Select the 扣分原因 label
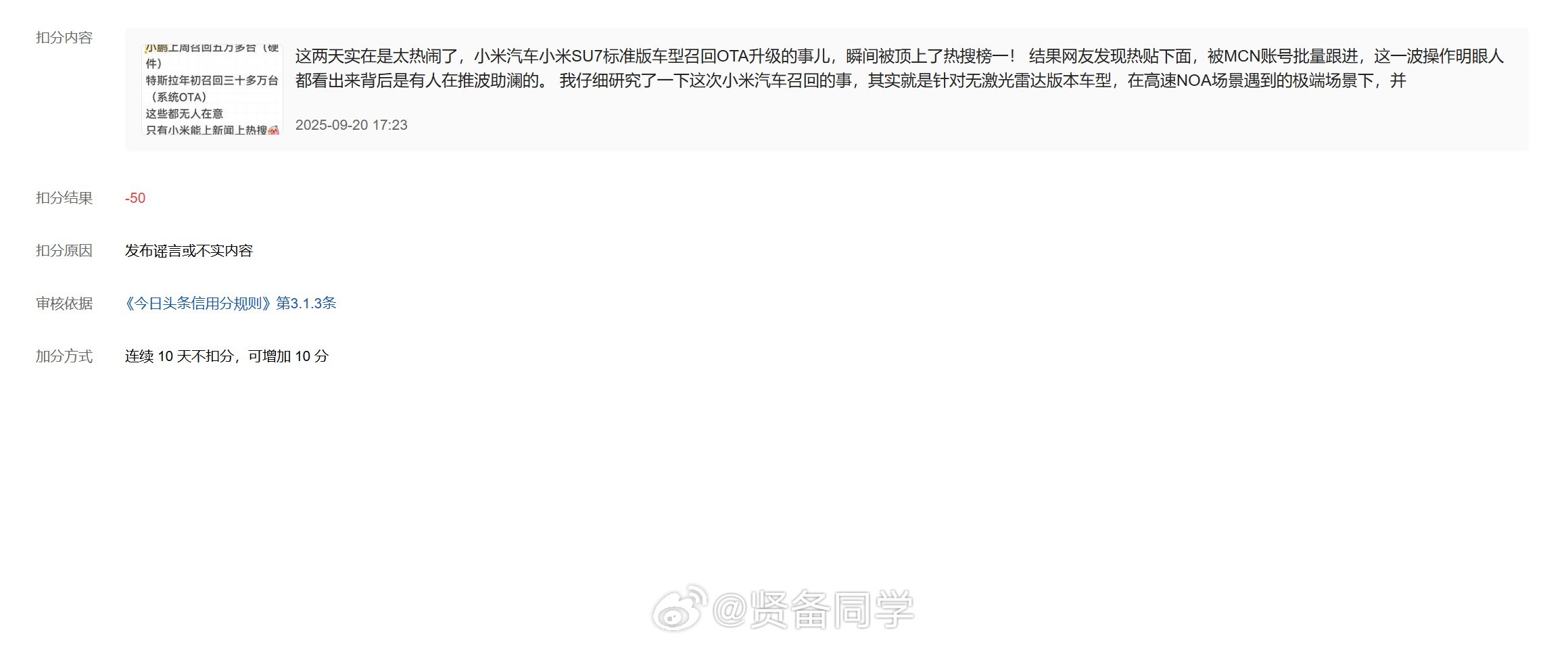Screen dimensions: 1568x647 point(64,251)
